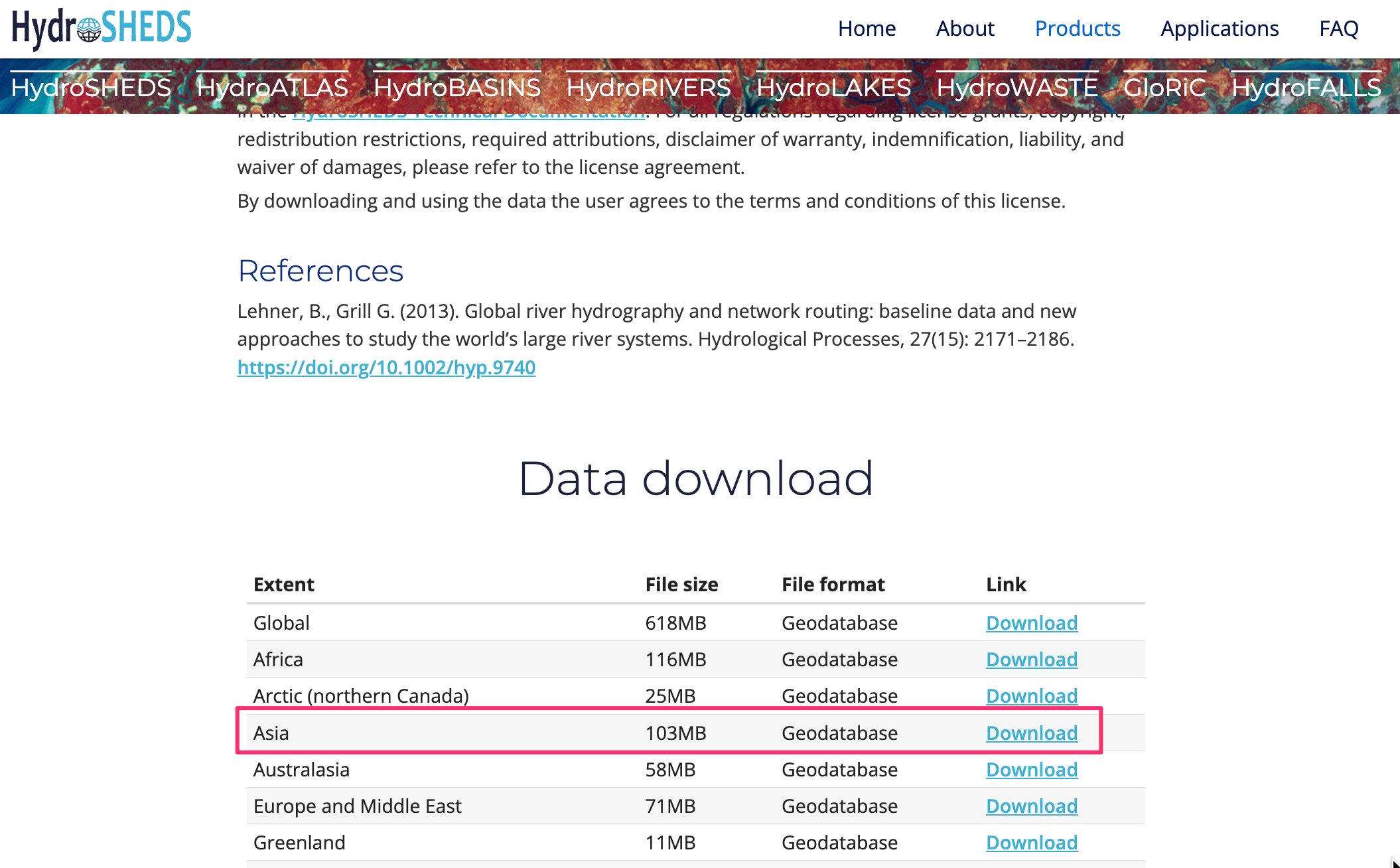Open the doi.org hyp.9740 reference link
The width and height of the screenshot is (1400, 868).
386,367
